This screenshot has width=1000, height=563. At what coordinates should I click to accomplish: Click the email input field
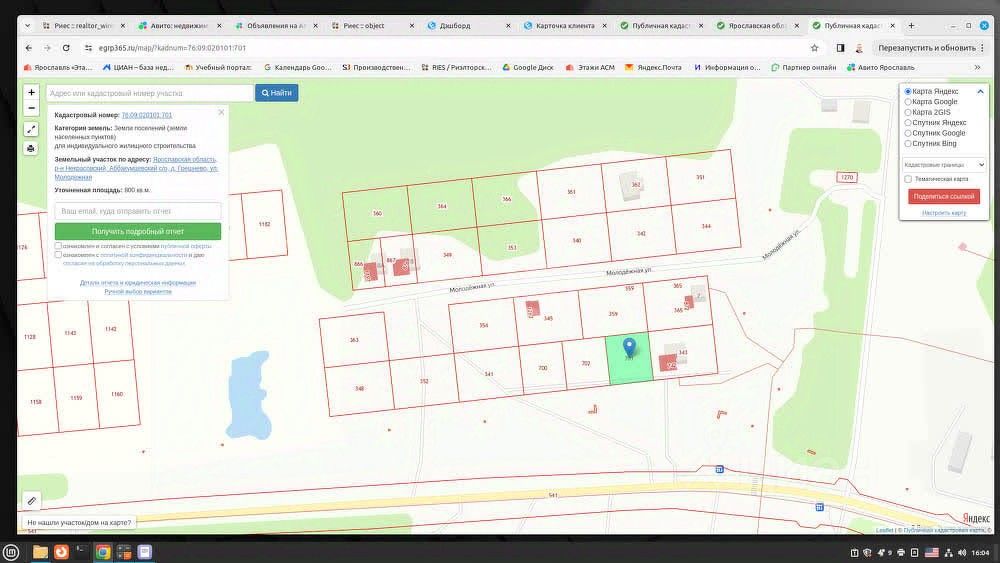[138, 211]
